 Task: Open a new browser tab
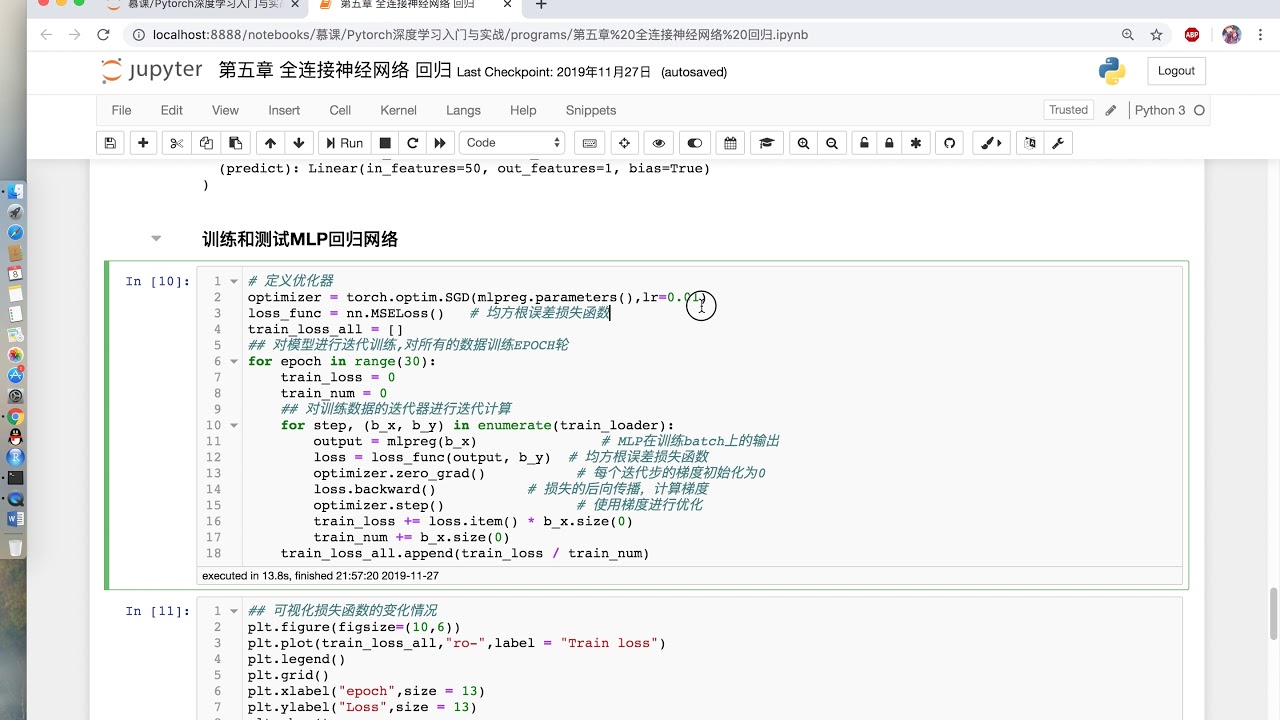(541, 5)
